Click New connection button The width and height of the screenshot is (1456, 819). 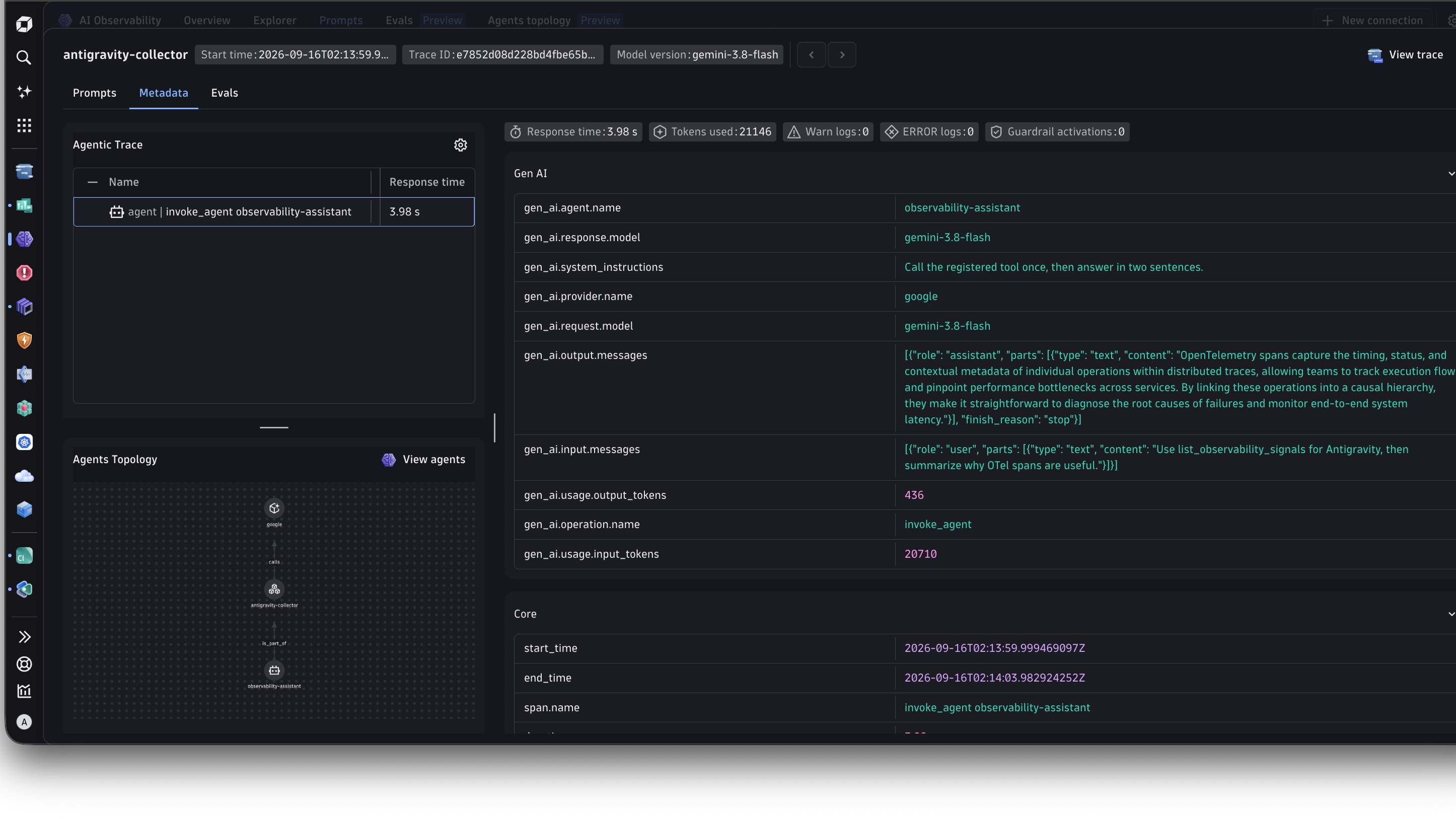tap(1372, 20)
